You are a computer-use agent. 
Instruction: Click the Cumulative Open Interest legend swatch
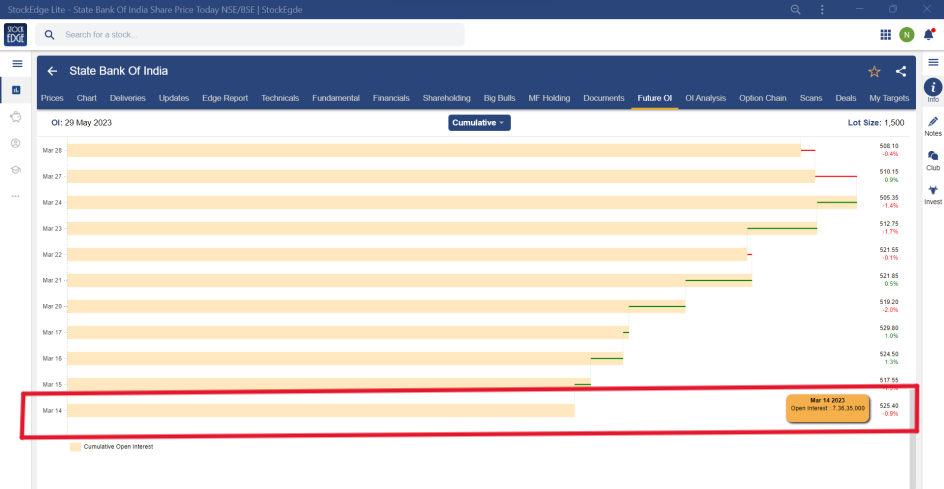coord(75,447)
